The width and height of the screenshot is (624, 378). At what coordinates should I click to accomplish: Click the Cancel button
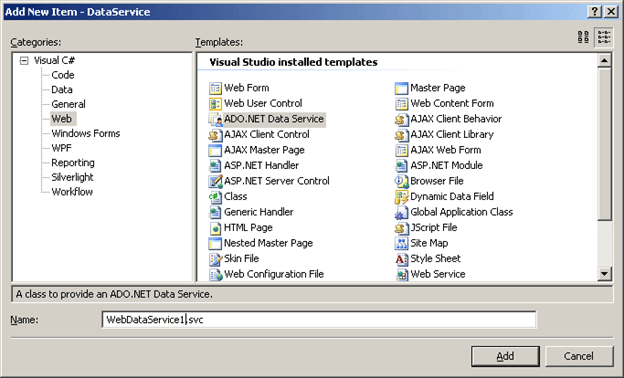(x=579, y=356)
